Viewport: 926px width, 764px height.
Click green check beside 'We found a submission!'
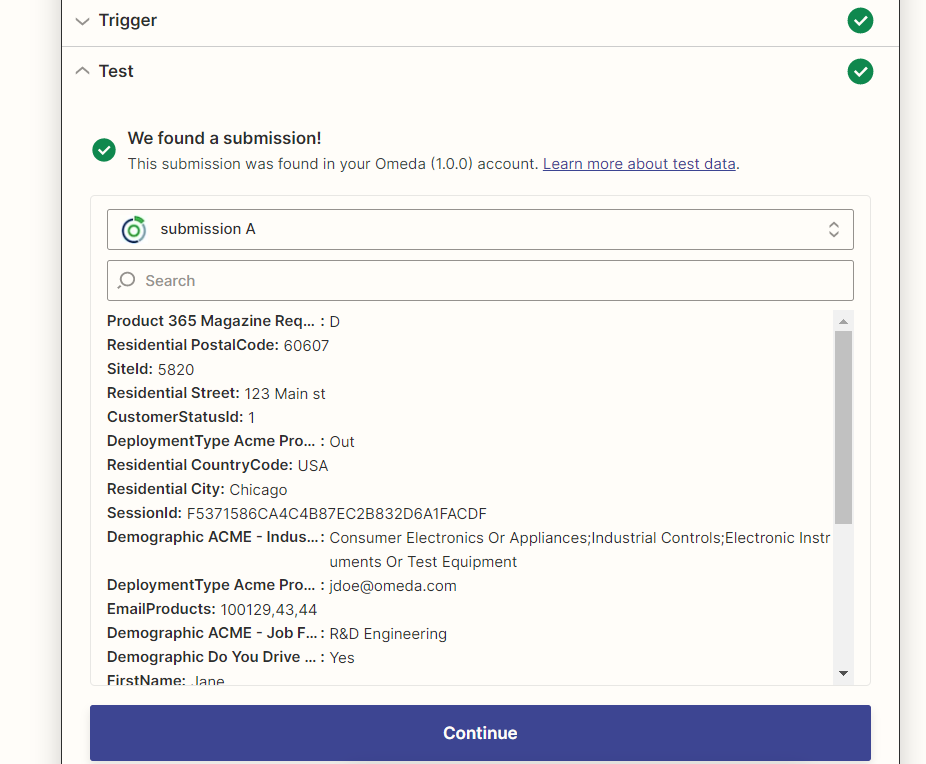click(x=104, y=150)
